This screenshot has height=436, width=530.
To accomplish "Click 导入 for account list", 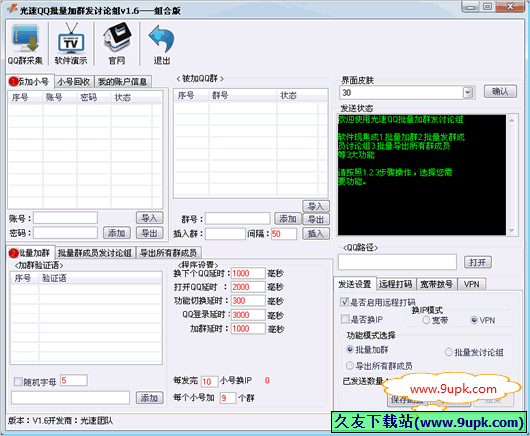I will 149,218.
